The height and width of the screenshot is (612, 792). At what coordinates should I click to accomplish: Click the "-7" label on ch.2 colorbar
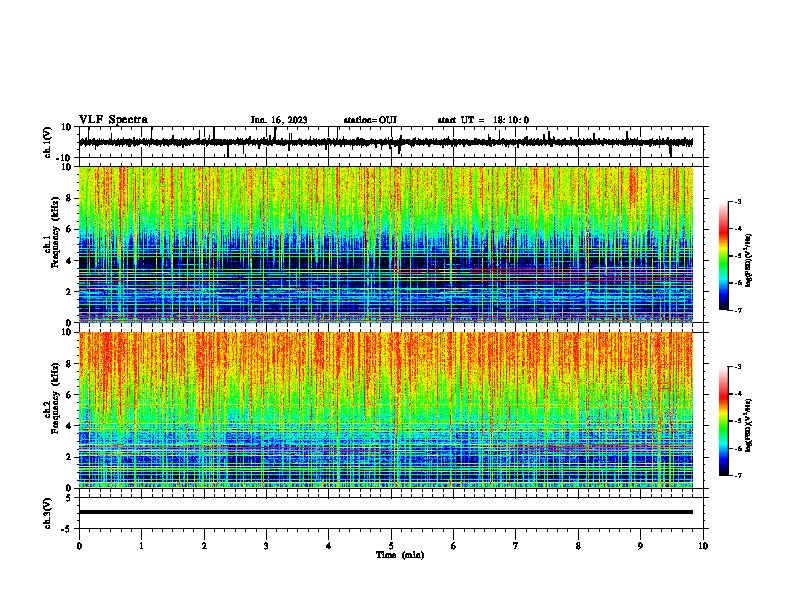coord(738,476)
